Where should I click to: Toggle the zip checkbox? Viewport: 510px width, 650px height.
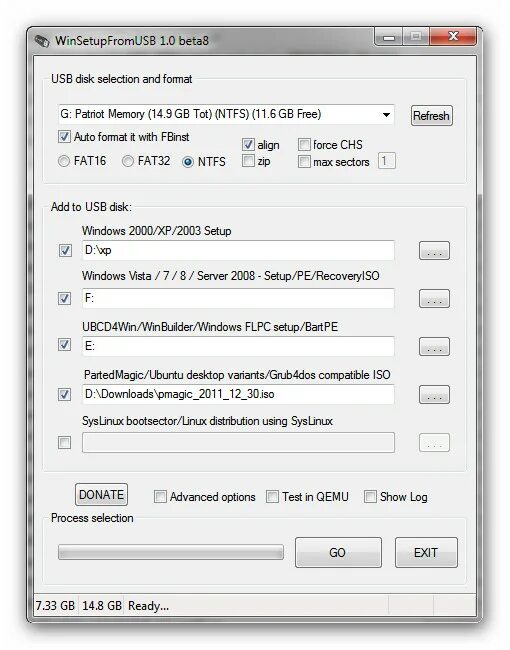tap(248, 160)
